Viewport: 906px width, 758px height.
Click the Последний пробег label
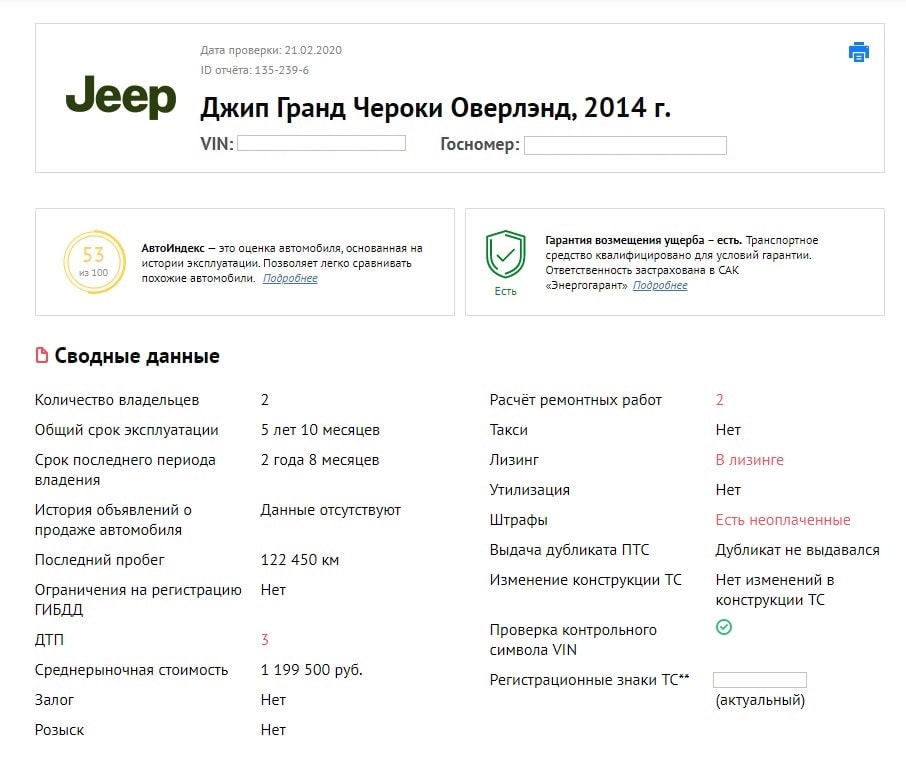tap(99, 560)
